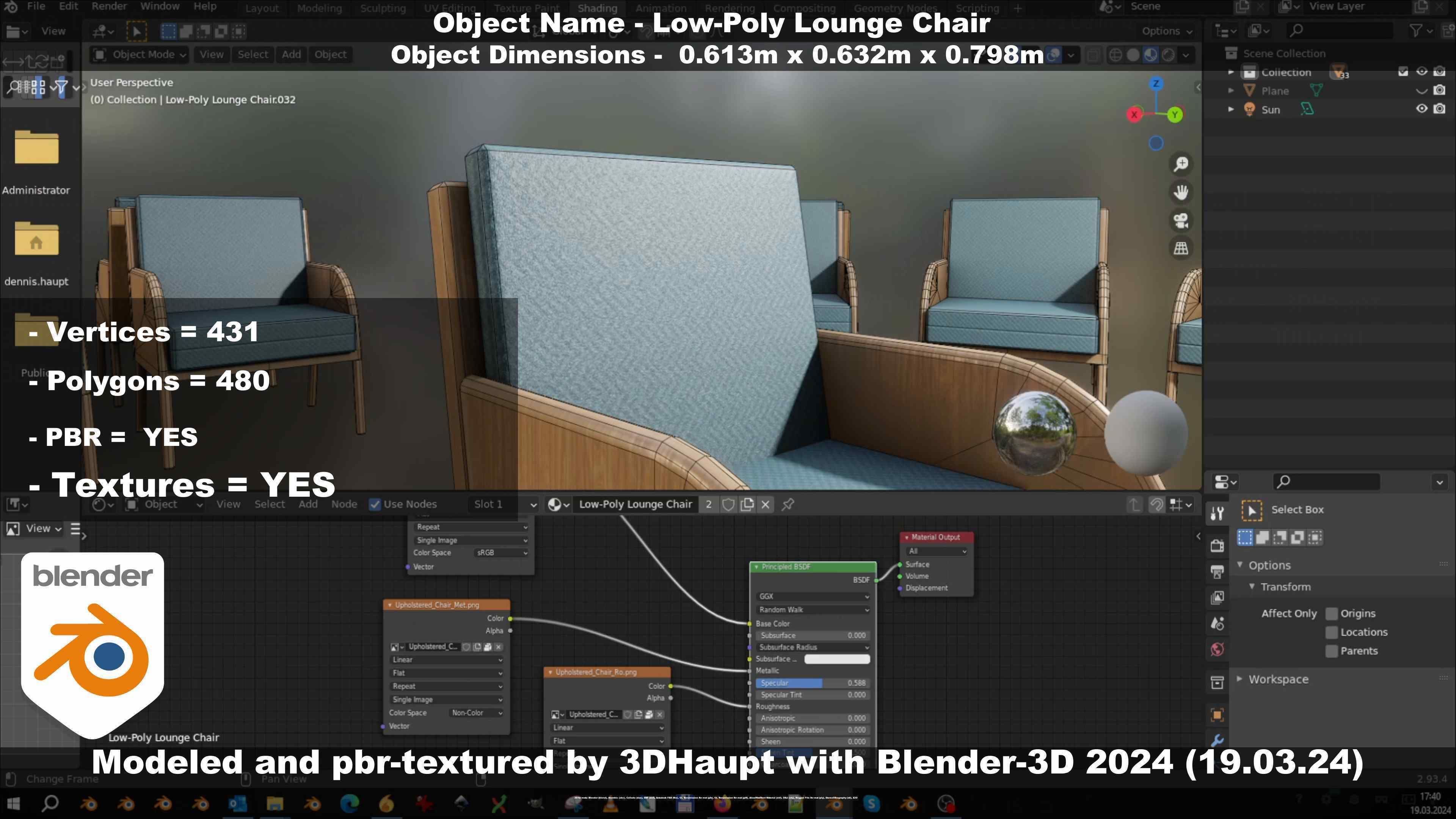Open the Non-Color color space dropdown
Viewport: 1456px width, 819px height.
(476, 713)
